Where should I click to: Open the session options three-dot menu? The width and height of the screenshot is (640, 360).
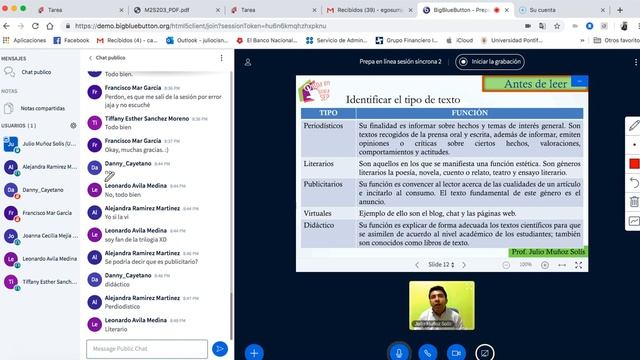pos(636,62)
